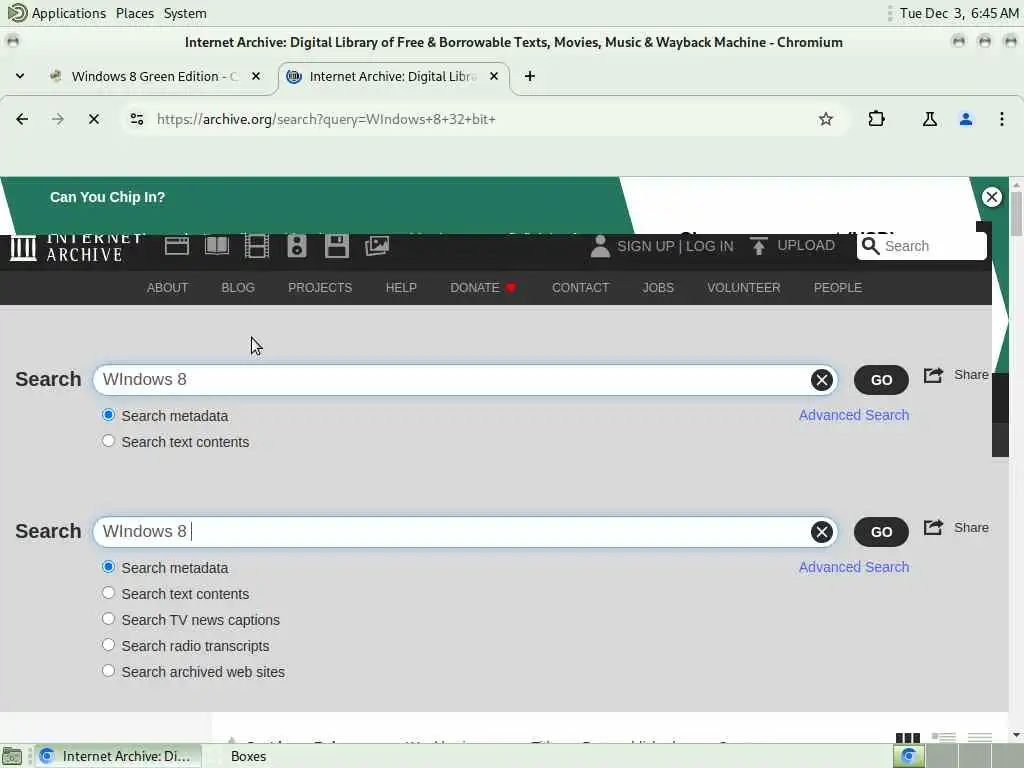Open the PROJECTS menu item

tap(320, 288)
